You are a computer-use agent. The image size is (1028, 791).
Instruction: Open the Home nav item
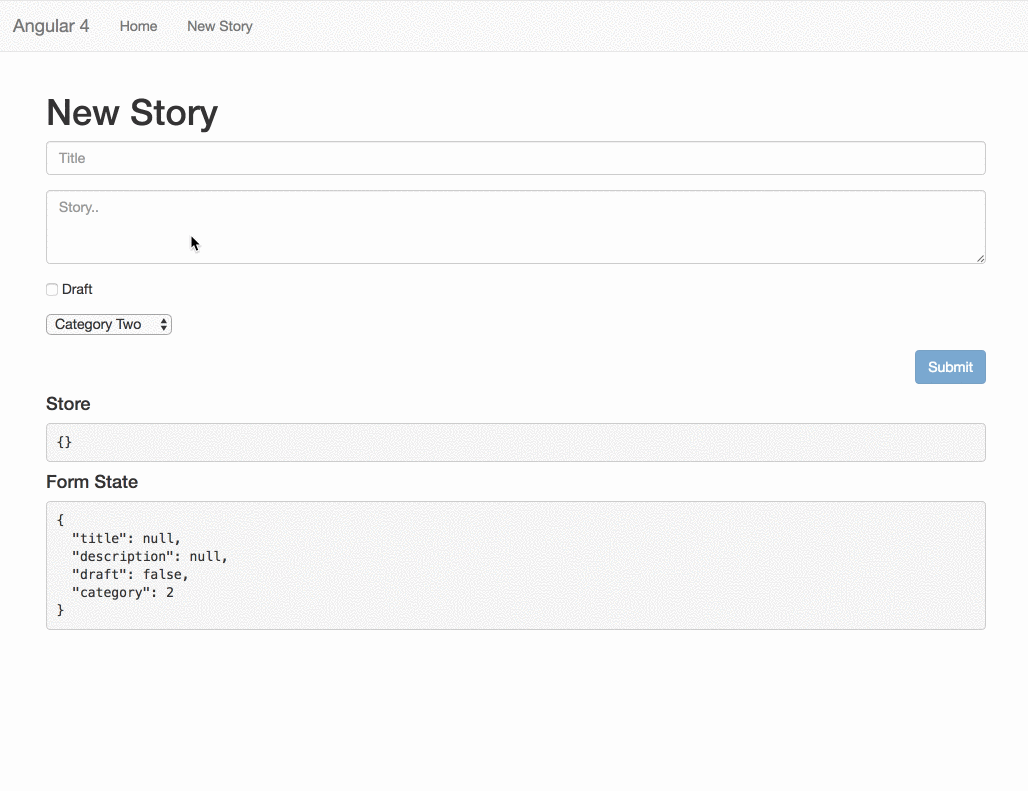[138, 26]
